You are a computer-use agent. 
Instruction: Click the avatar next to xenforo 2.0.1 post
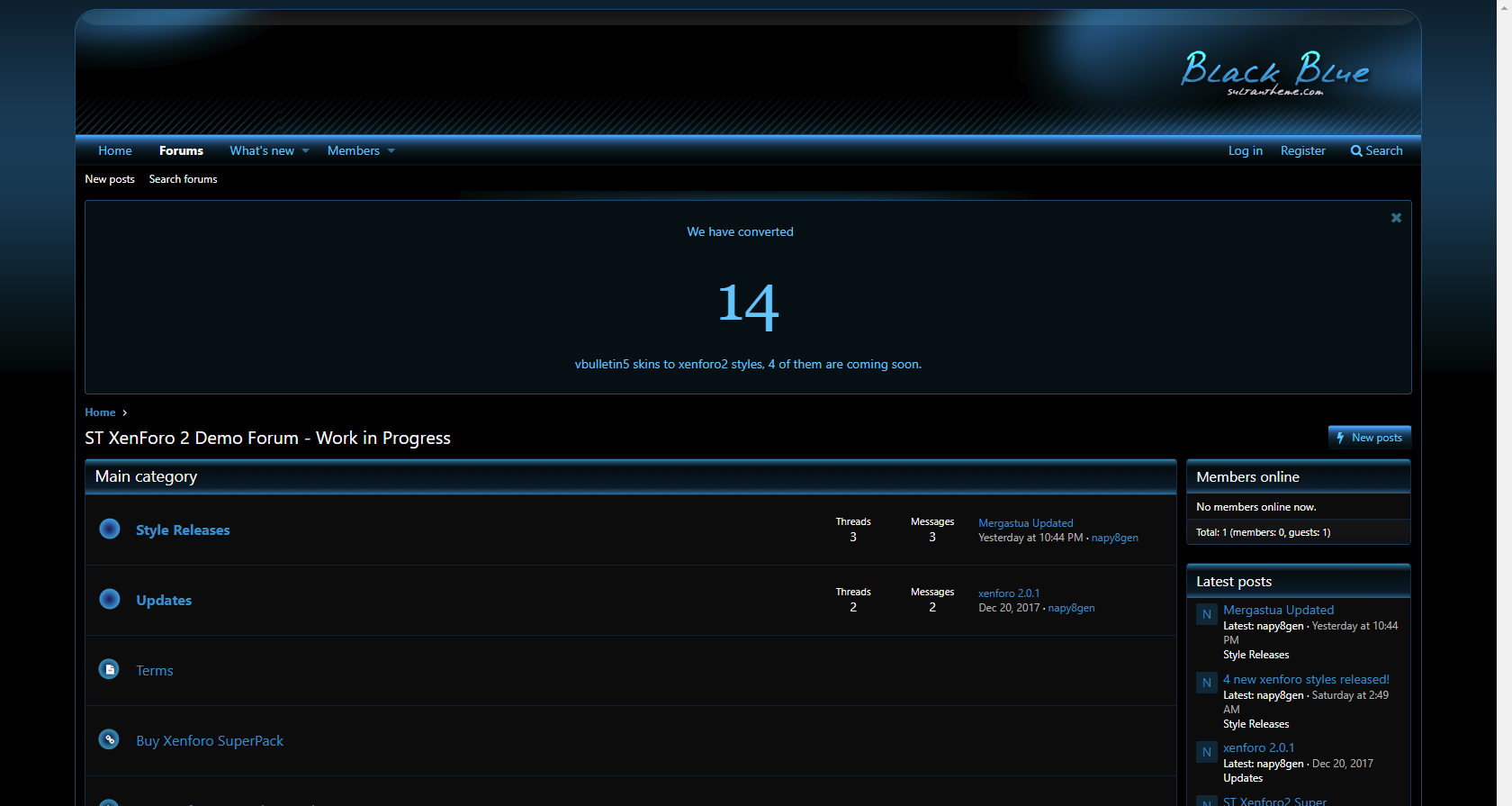(x=1207, y=752)
